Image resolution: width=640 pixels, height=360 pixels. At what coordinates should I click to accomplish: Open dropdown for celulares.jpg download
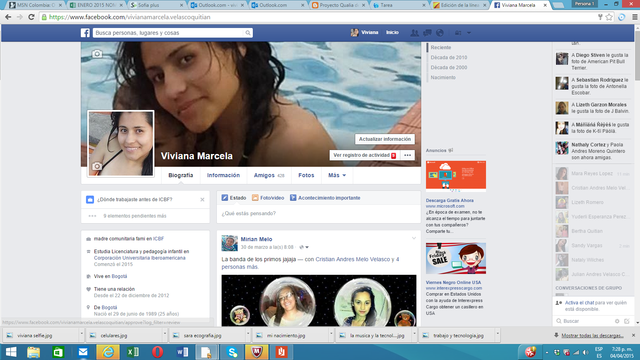[165, 335]
